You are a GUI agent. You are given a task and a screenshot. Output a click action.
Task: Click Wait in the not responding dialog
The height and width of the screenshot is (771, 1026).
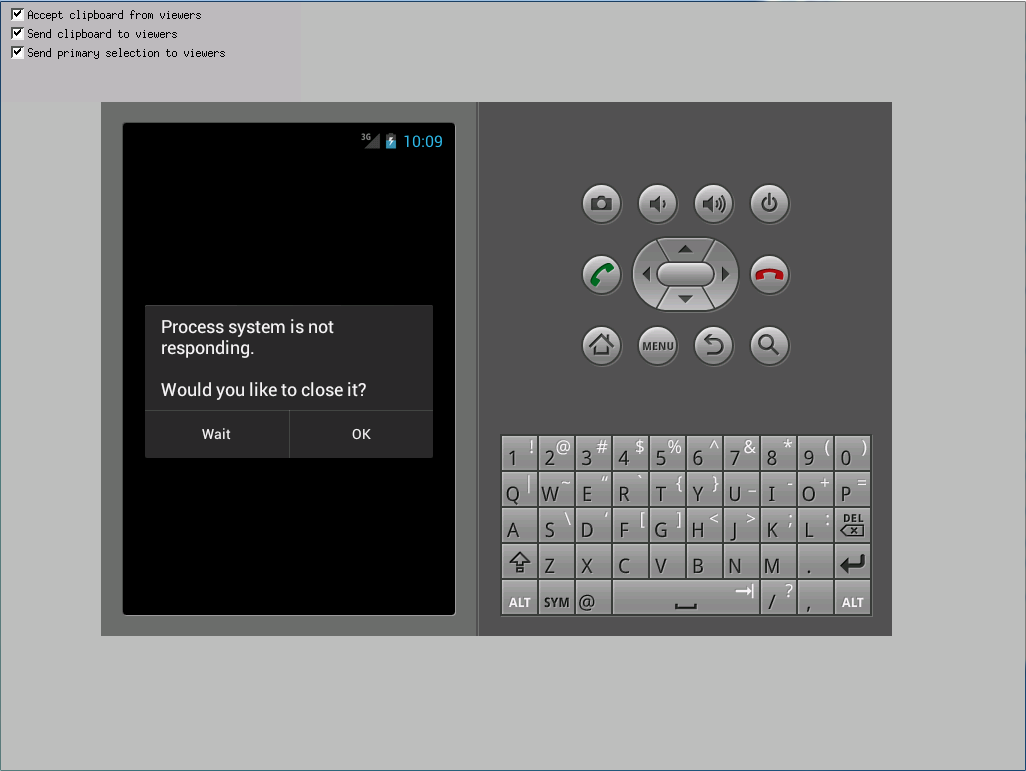click(216, 434)
